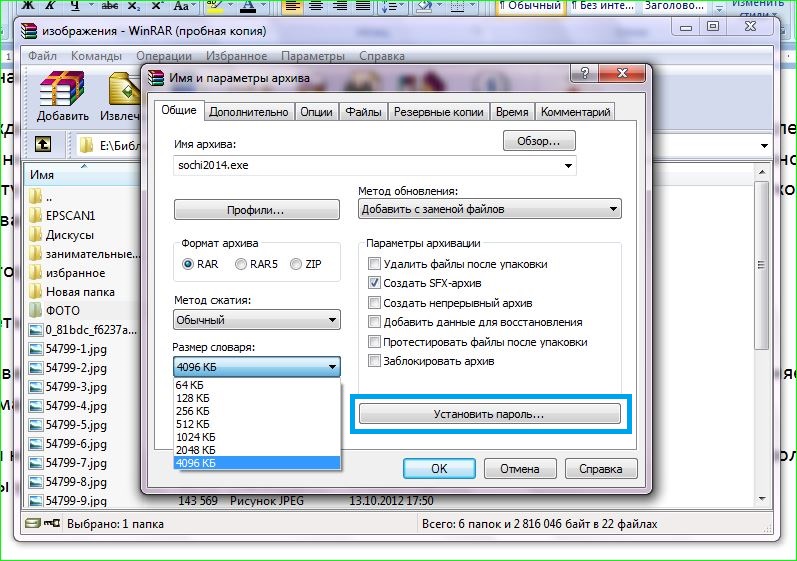Click the key password icon in status bar

pos(51,523)
